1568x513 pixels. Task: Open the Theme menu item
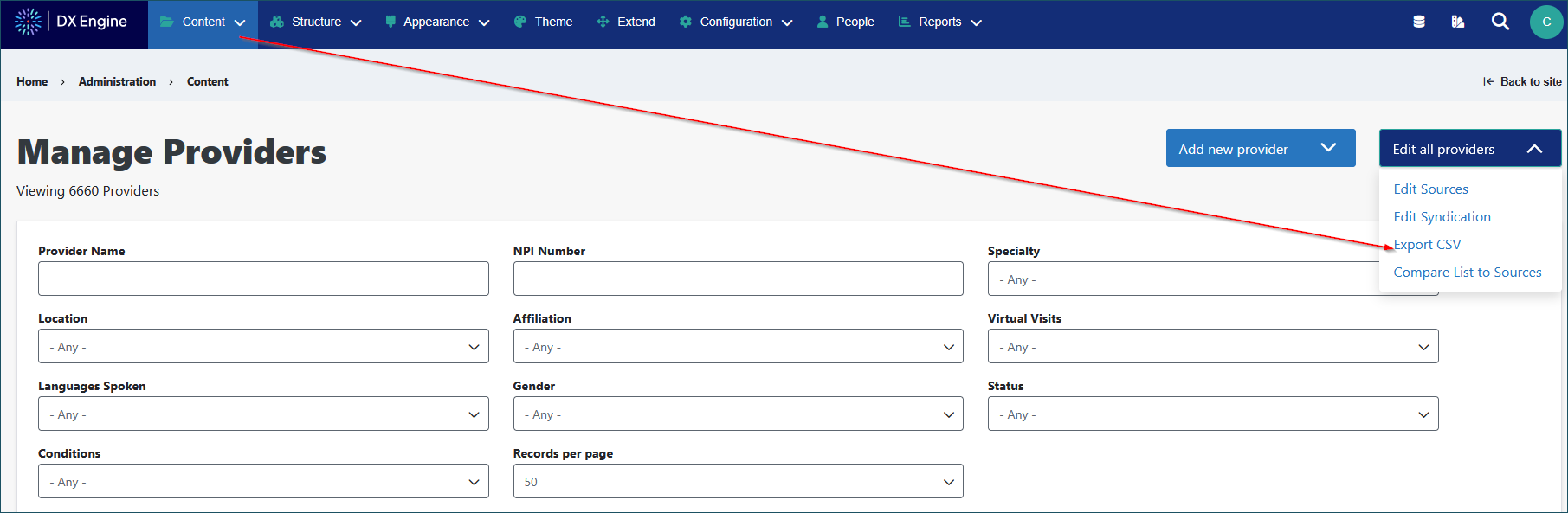(x=543, y=22)
